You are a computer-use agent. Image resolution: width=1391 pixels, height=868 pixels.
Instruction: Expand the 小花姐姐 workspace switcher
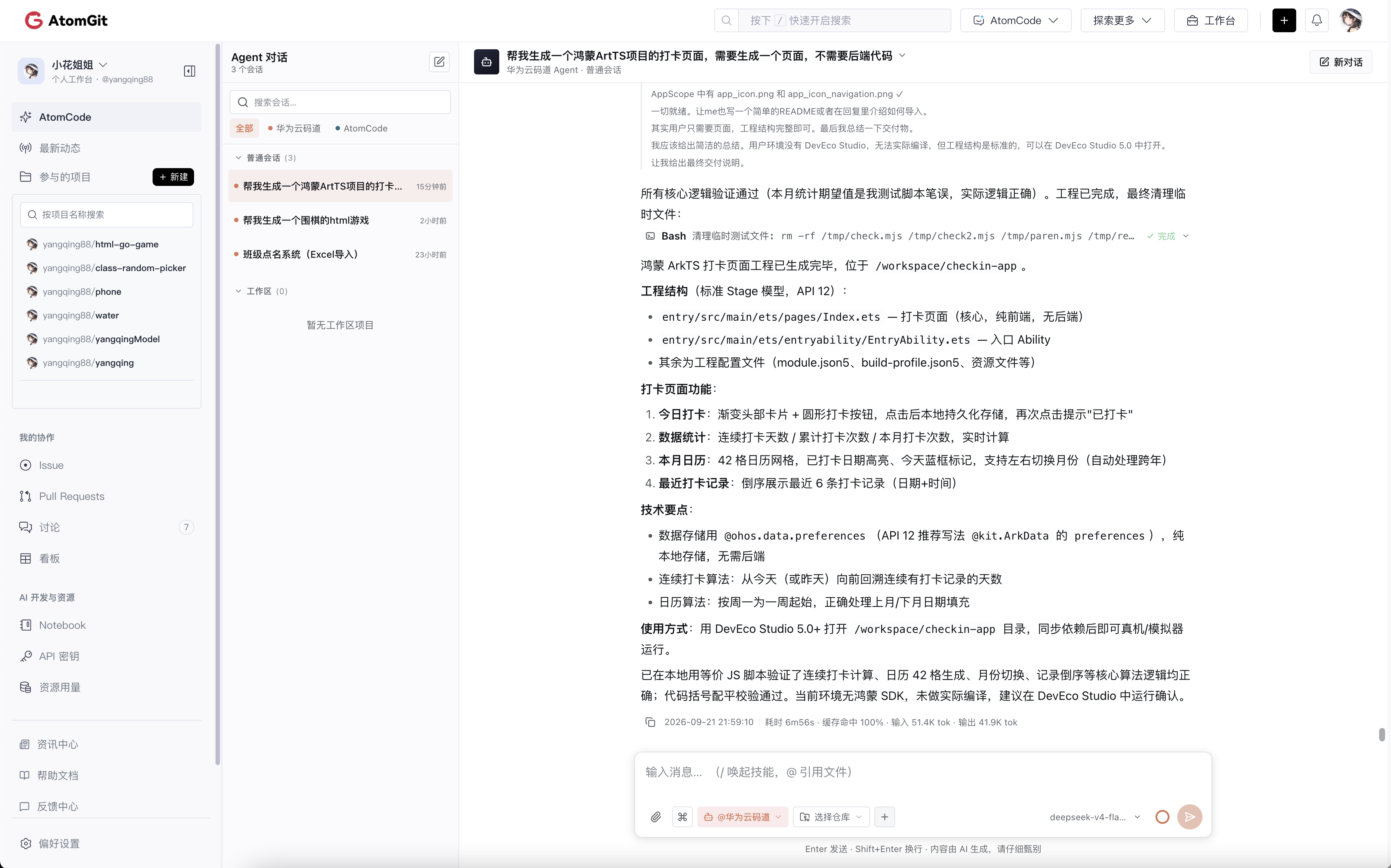[x=79, y=65]
